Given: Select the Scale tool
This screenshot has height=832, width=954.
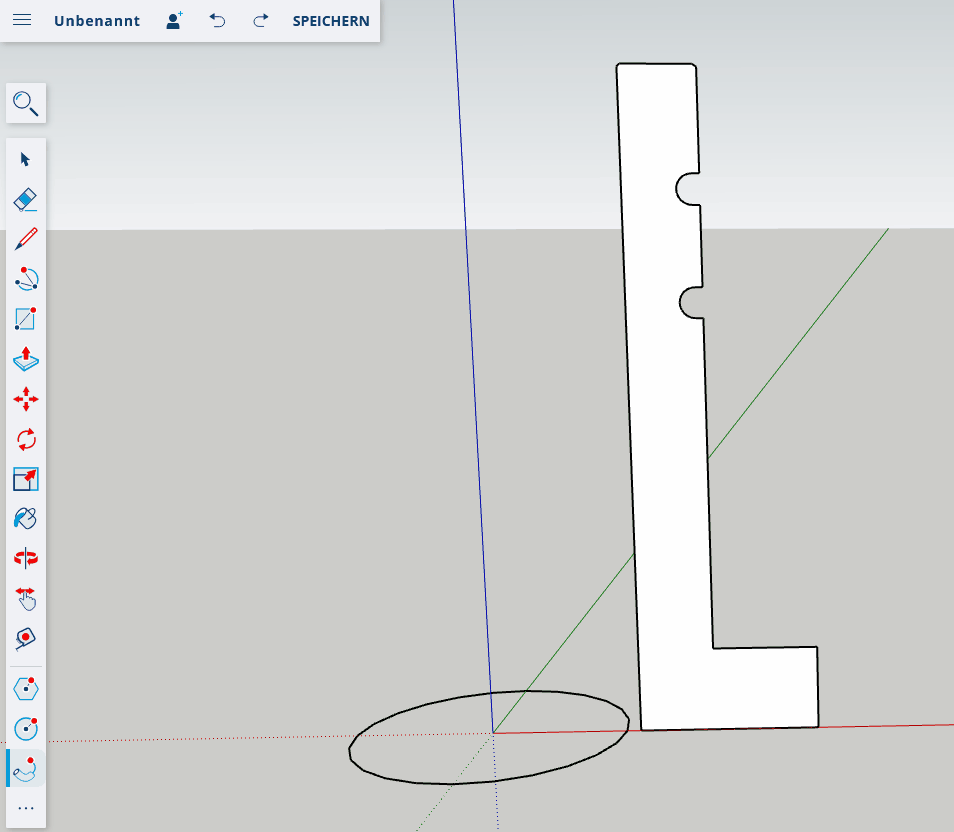Looking at the screenshot, I should pos(26,479).
